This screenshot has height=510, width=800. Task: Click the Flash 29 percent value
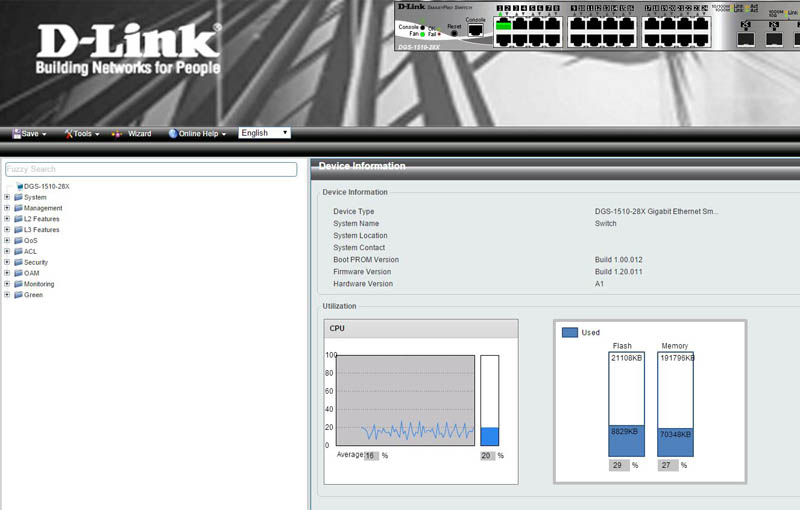click(619, 465)
